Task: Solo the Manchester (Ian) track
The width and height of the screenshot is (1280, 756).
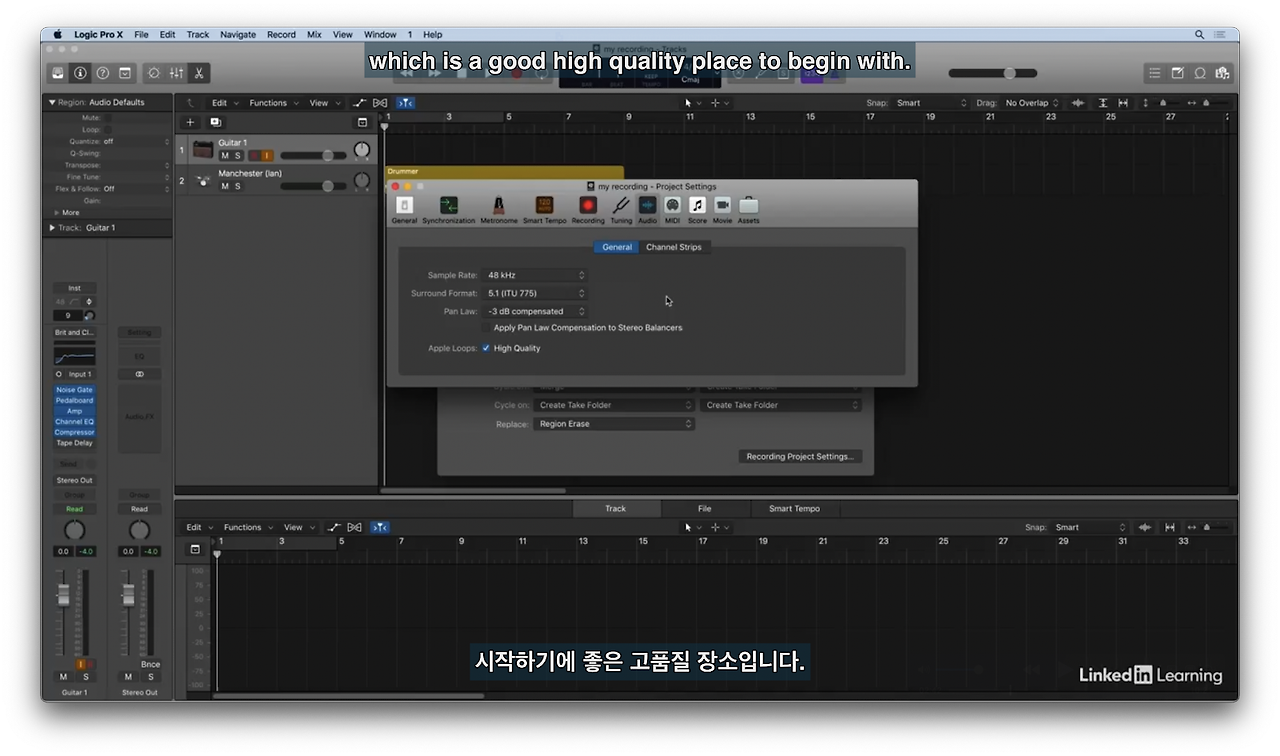Action: click(237, 186)
